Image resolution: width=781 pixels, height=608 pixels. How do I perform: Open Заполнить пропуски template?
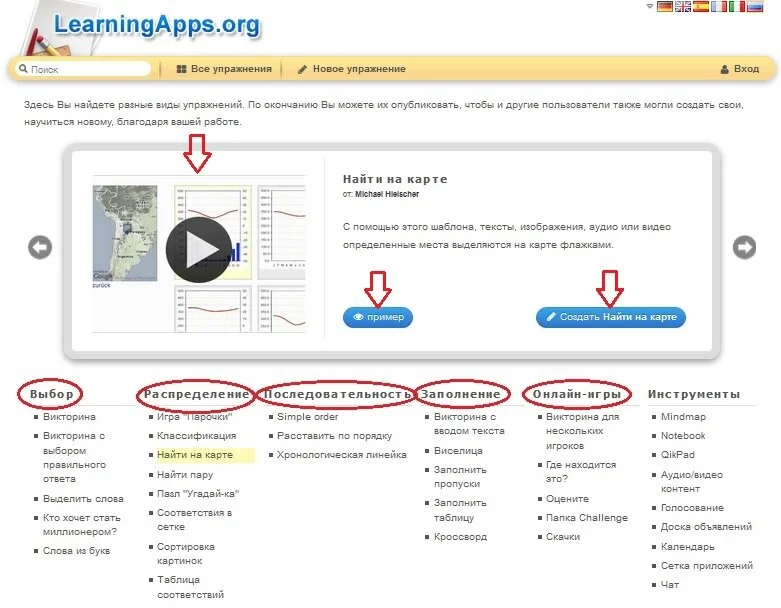click(x=460, y=477)
